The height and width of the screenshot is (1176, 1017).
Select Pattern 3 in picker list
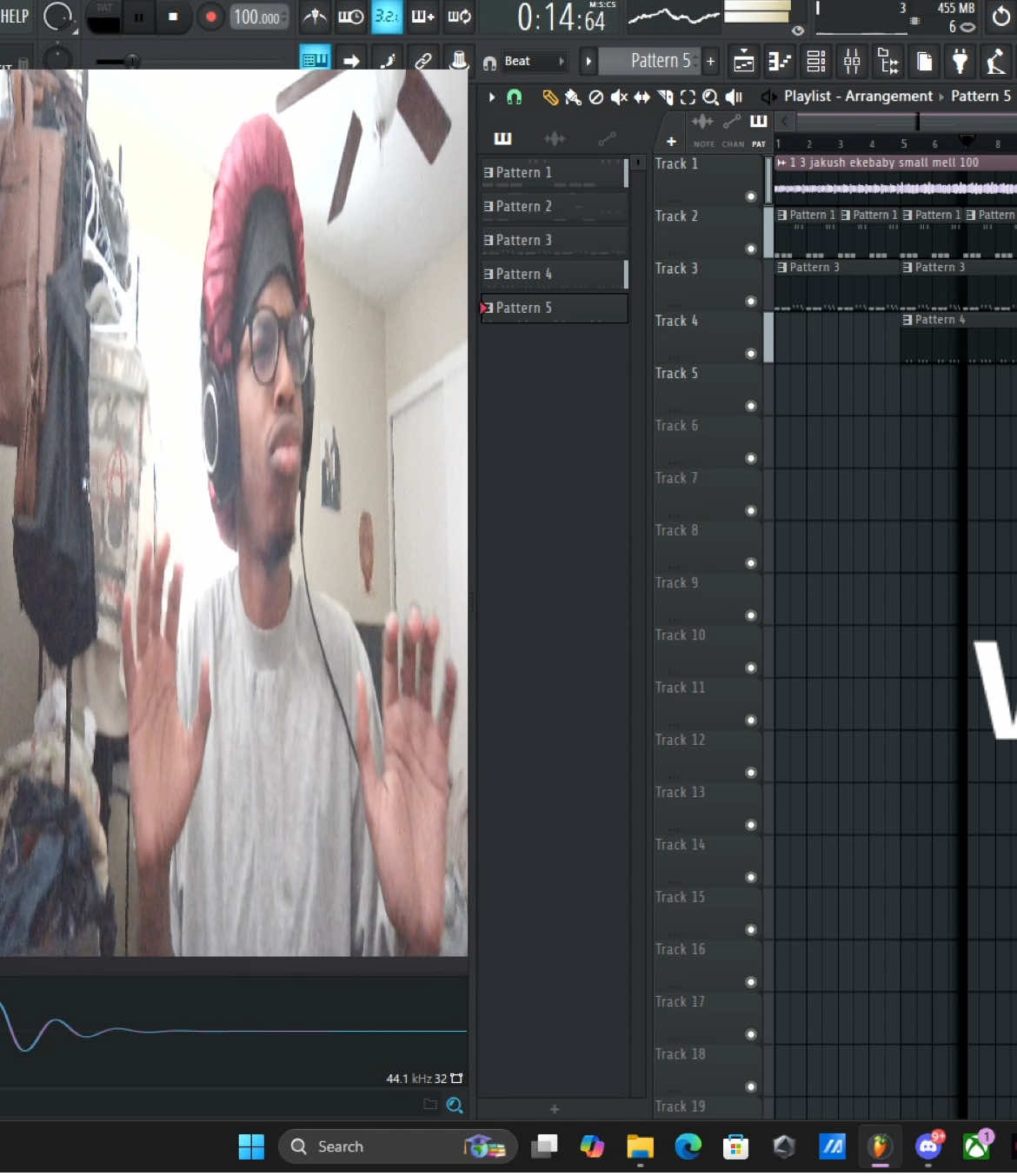pos(554,241)
